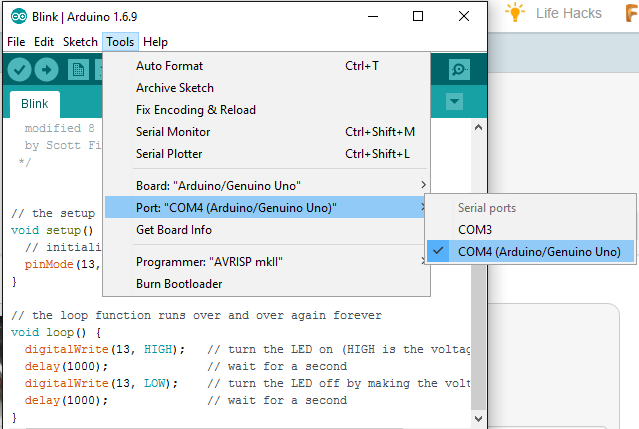Click the Life Hacks link in browser
The width and height of the screenshot is (639, 429).
568,13
